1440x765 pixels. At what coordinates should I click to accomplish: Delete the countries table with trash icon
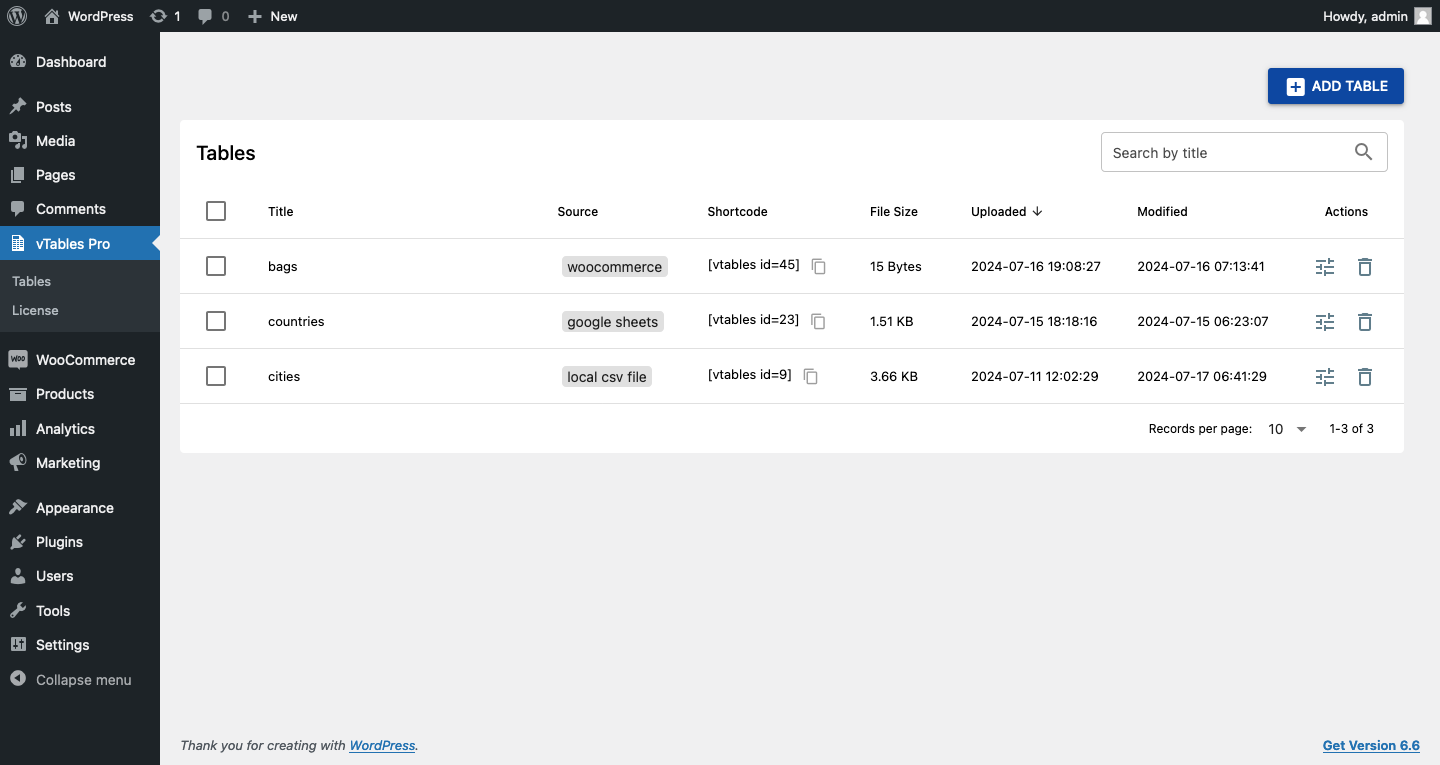point(1365,322)
